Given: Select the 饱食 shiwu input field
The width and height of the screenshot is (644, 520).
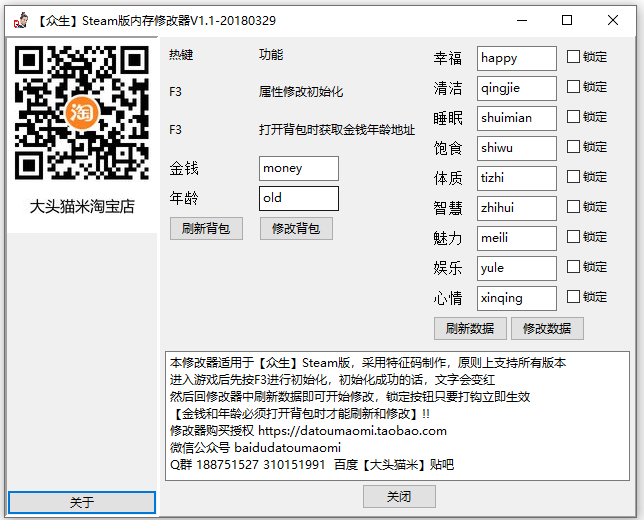Looking at the screenshot, I should coord(517,148).
